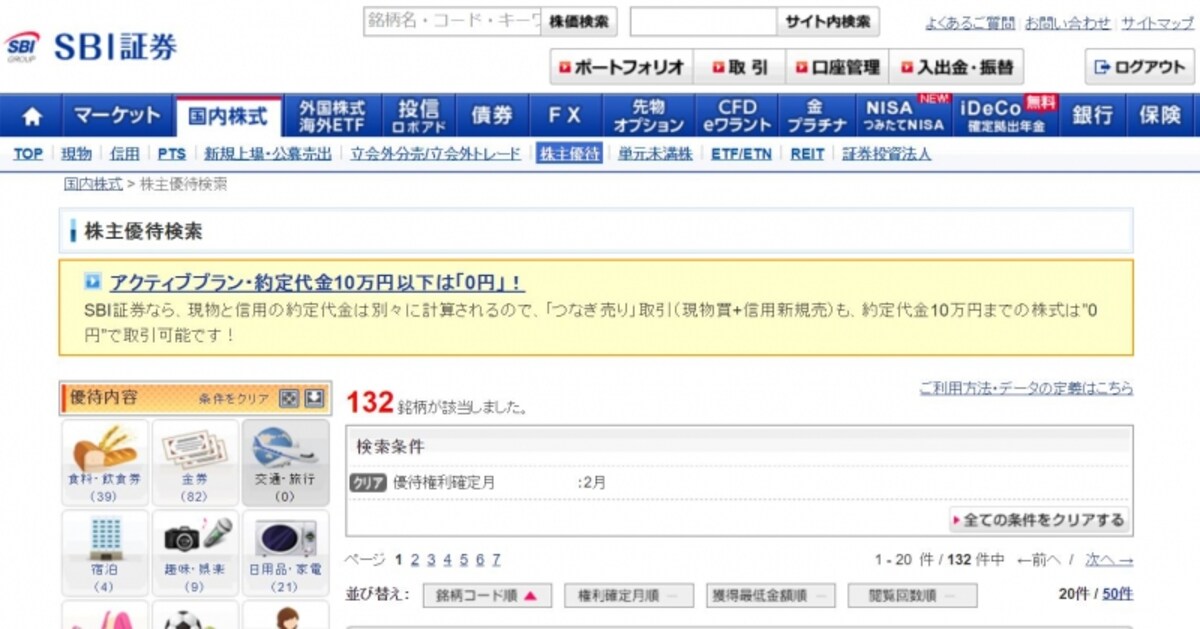The image size is (1200, 629).
Task: Open the 現物 submenu link
Action: coord(76,153)
